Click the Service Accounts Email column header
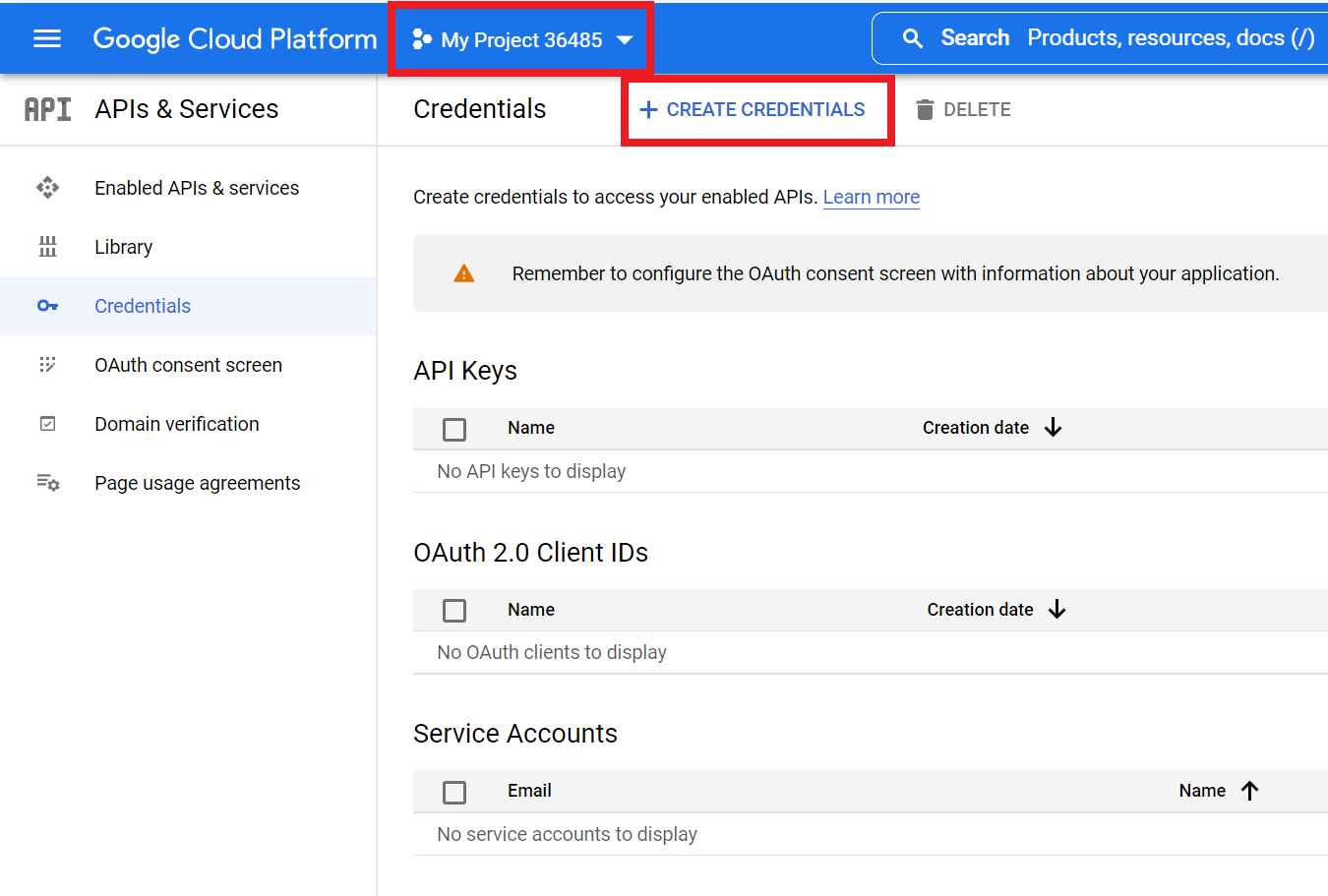The width and height of the screenshot is (1328, 896). (529, 791)
